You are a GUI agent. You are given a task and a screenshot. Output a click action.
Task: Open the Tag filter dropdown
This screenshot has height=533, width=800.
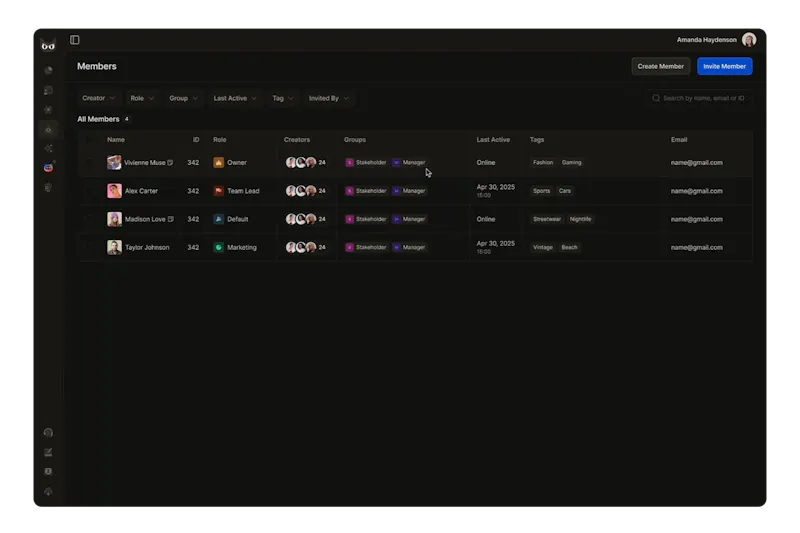click(x=283, y=98)
